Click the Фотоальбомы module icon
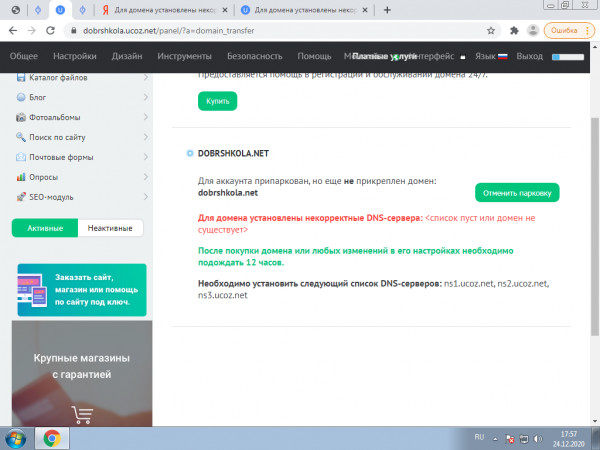This screenshot has width=600, height=450. [21, 117]
